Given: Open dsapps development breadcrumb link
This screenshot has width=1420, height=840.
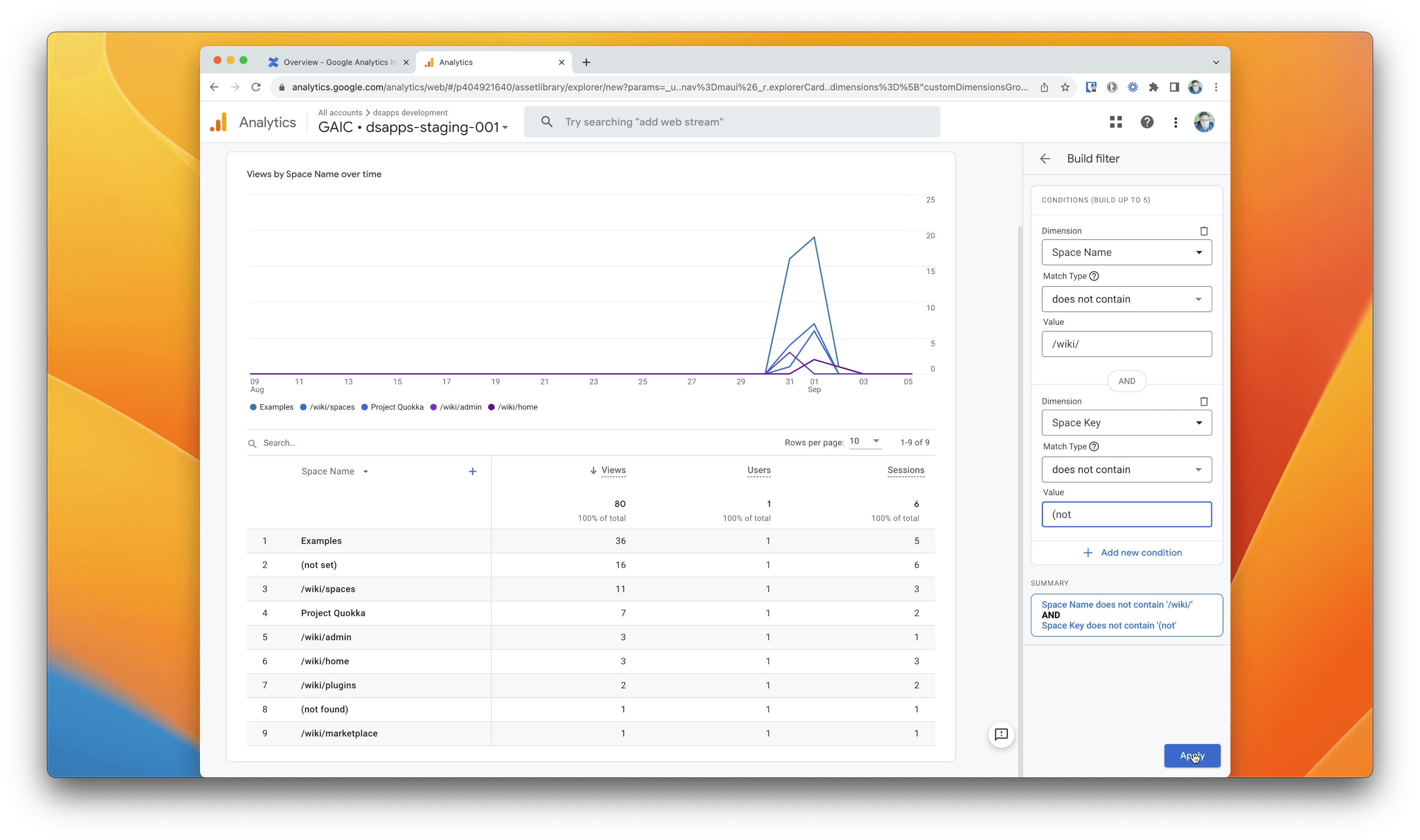Looking at the screenshot, I should [x=410, y=113].
